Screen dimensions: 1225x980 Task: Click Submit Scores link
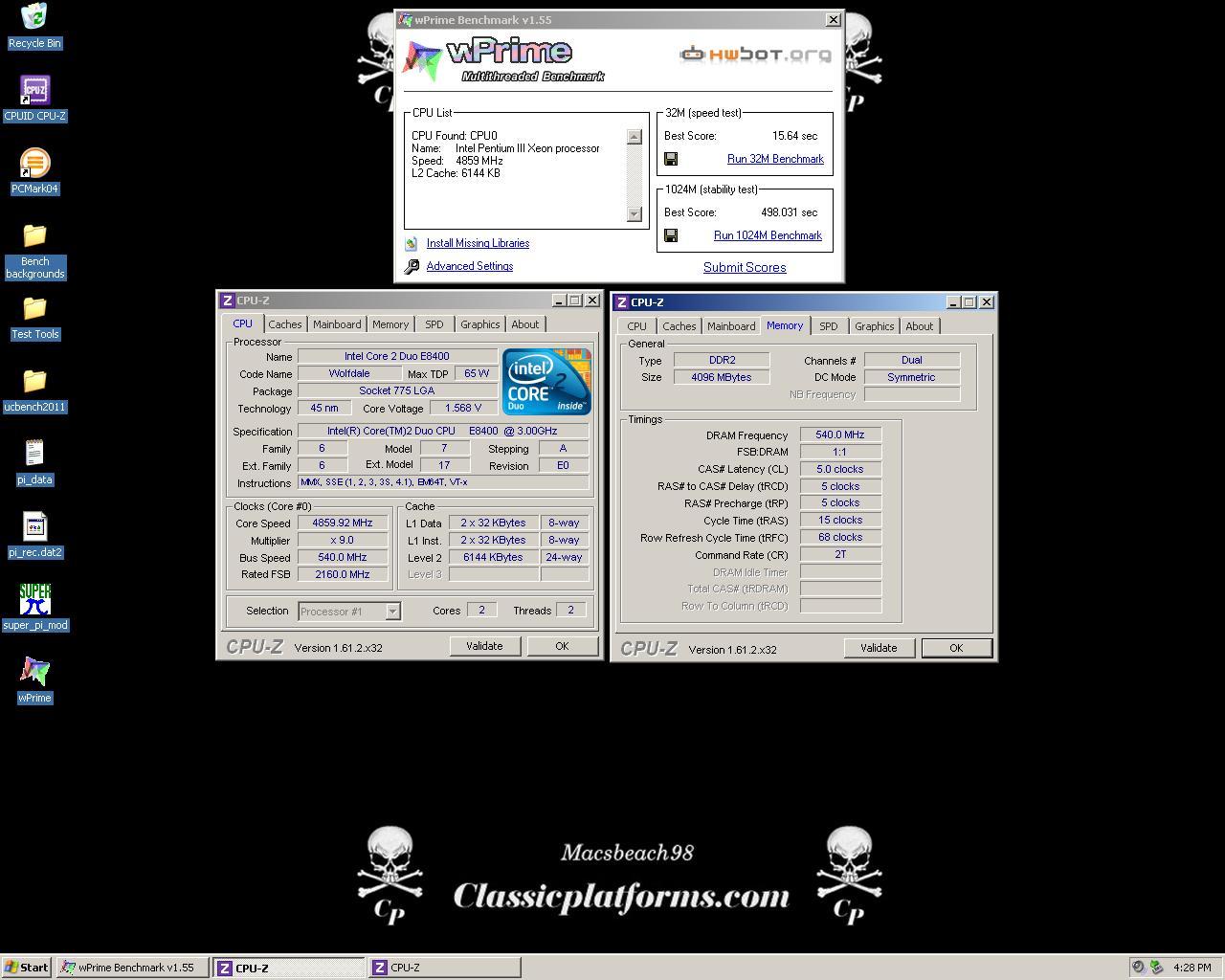pyautogui.click(x=745, y=267)
